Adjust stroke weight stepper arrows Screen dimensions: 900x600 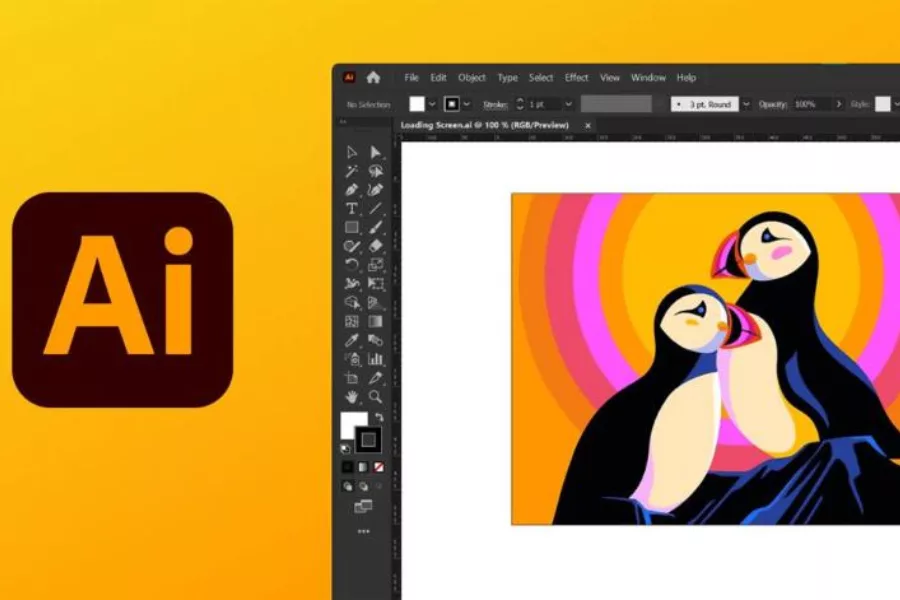(520, 104)
